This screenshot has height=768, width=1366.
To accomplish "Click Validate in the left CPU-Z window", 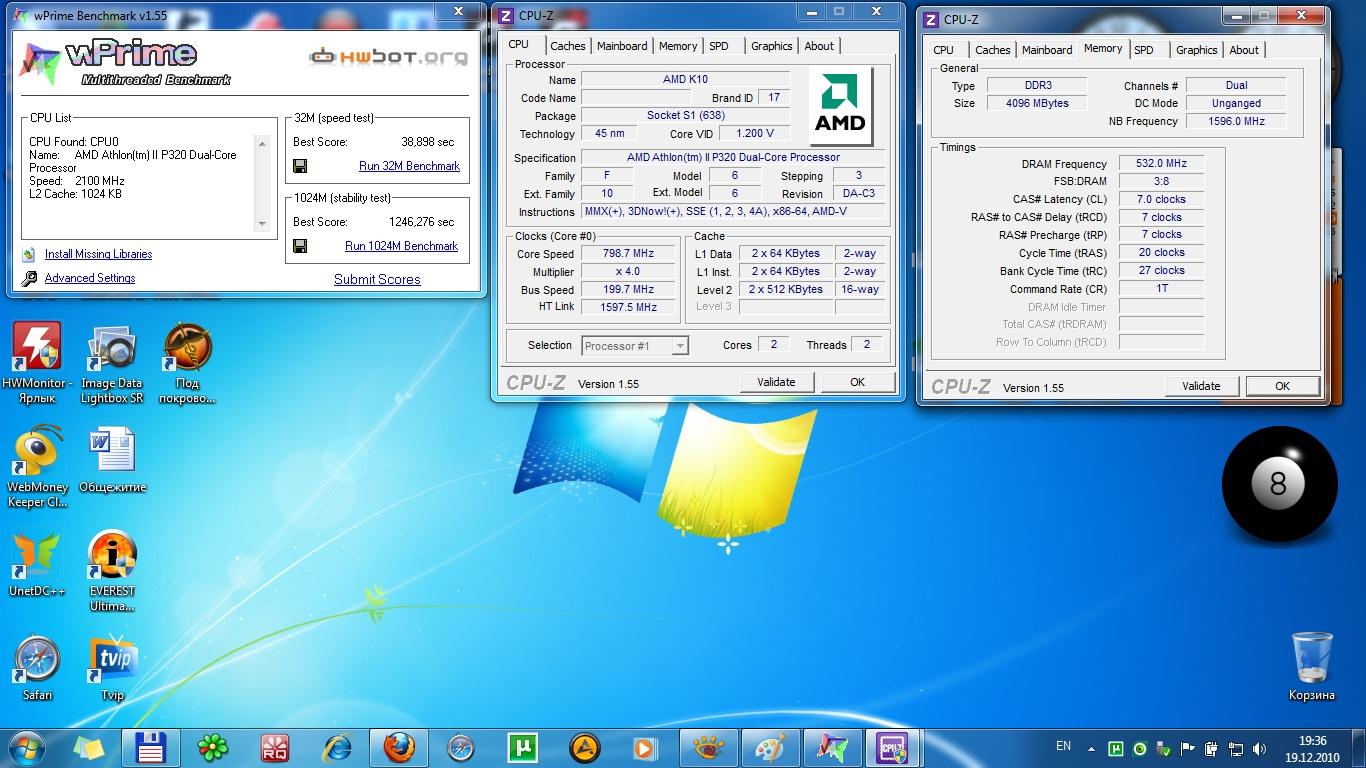I will coord(776,382).
